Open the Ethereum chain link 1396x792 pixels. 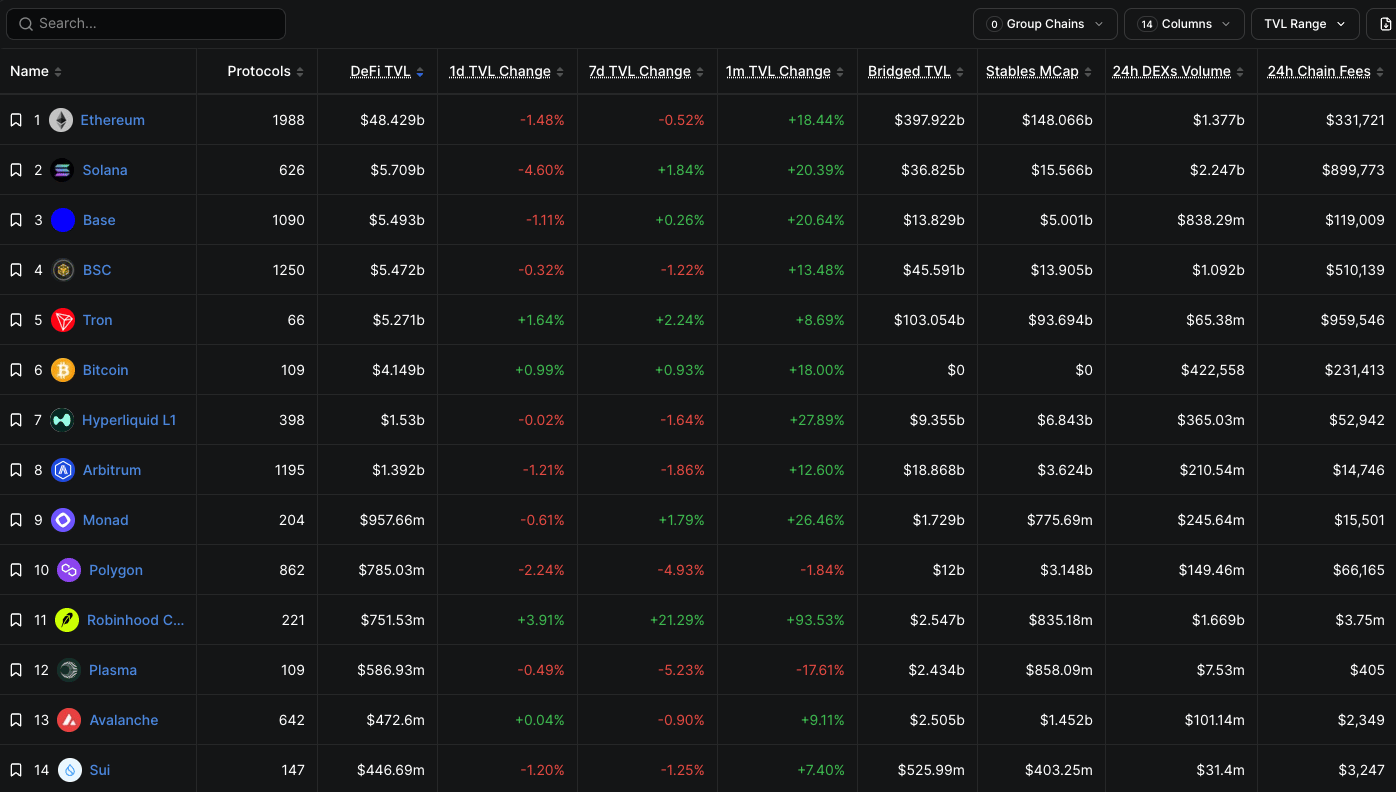pos(113,120)
